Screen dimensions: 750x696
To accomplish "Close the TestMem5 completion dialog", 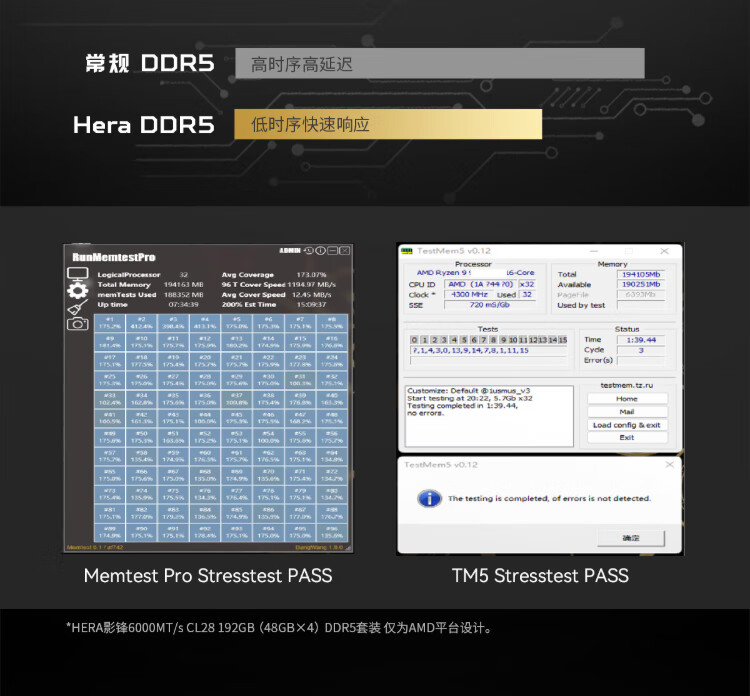I will click(x=670, y=464).
